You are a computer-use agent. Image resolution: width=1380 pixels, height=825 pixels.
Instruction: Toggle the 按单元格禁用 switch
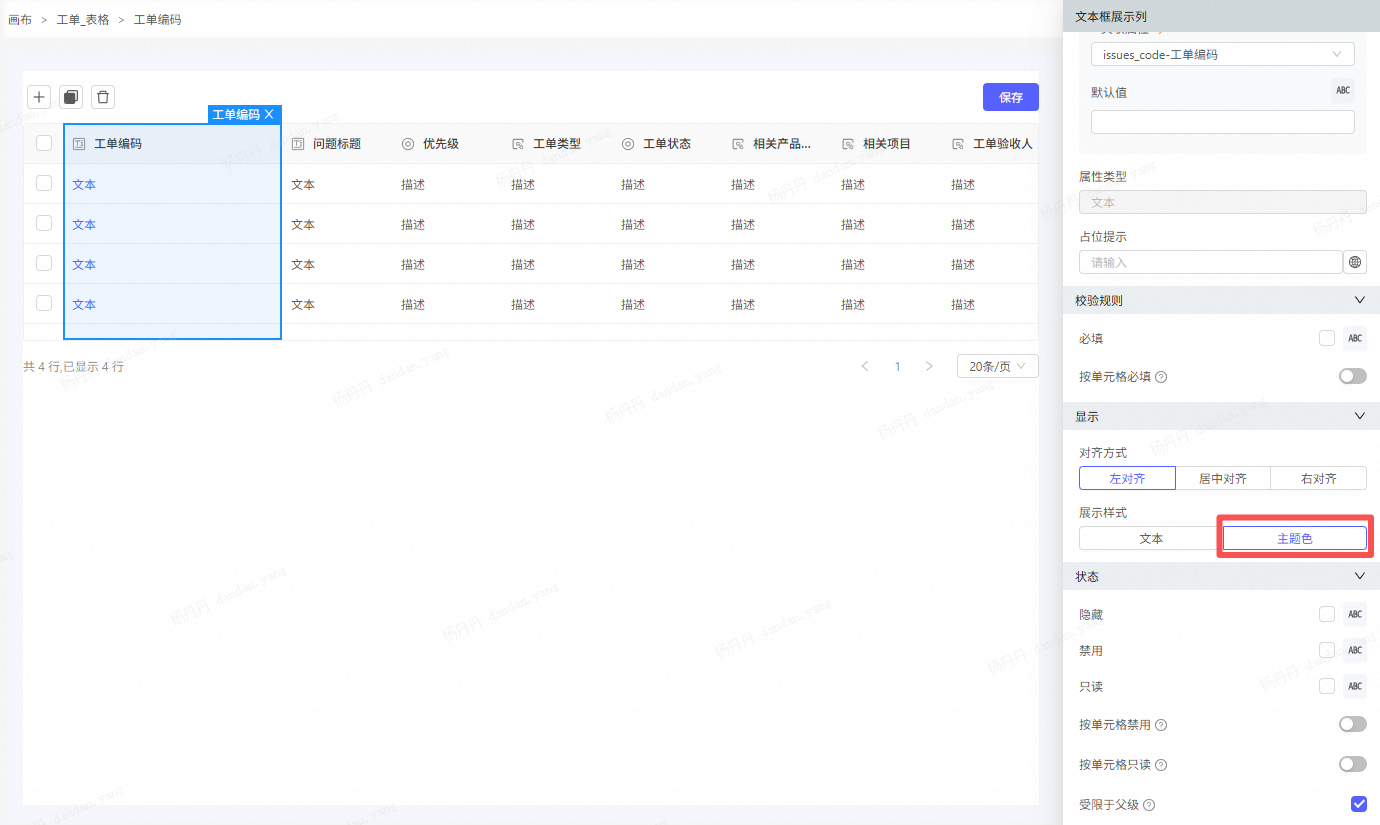[1352, 724]
